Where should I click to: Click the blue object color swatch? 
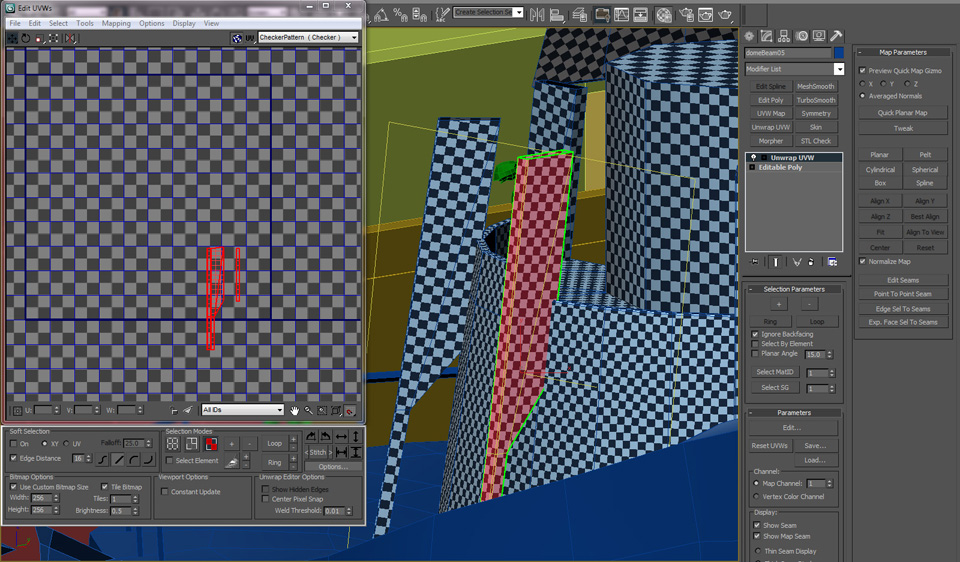839,53
